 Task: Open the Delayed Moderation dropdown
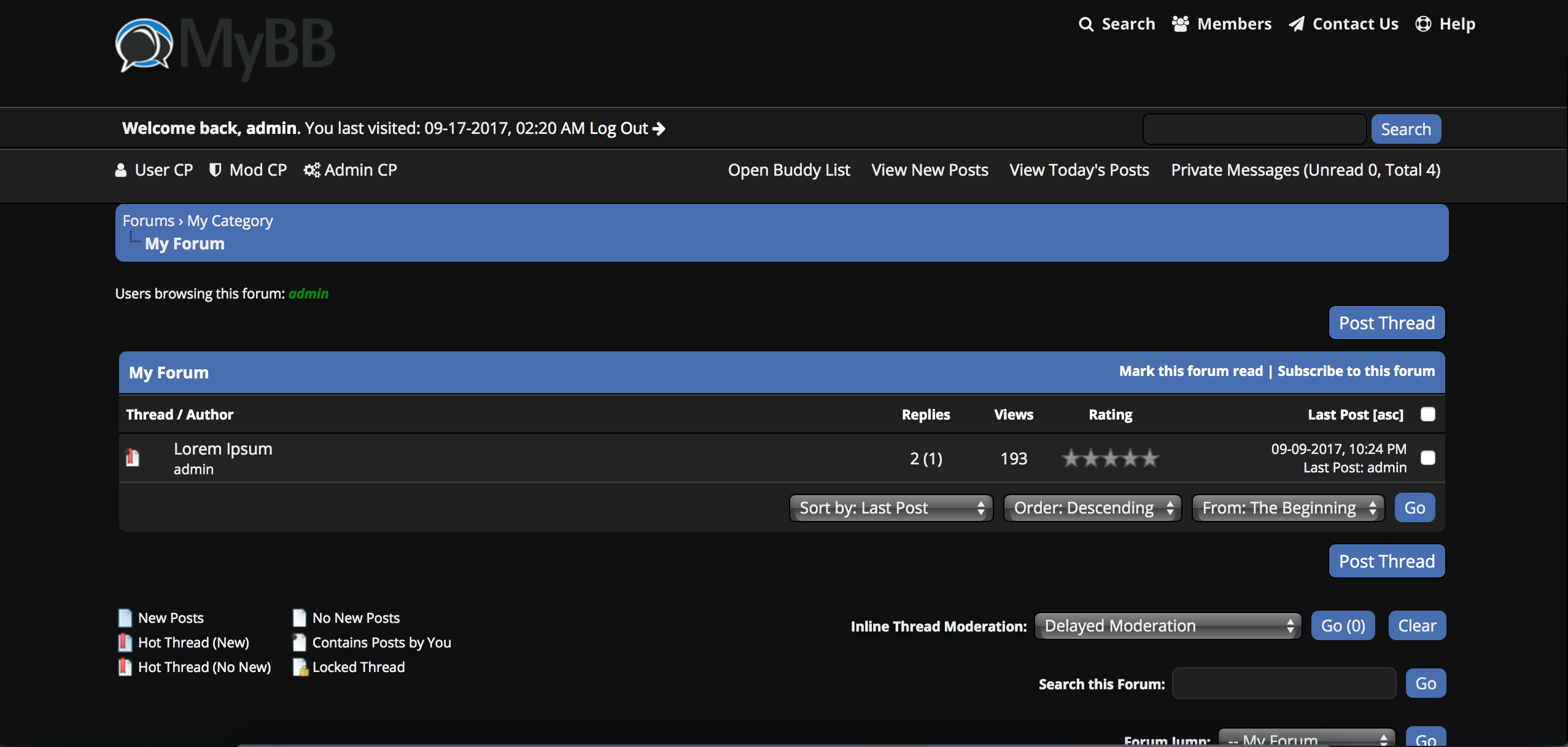coord(1168,626)
